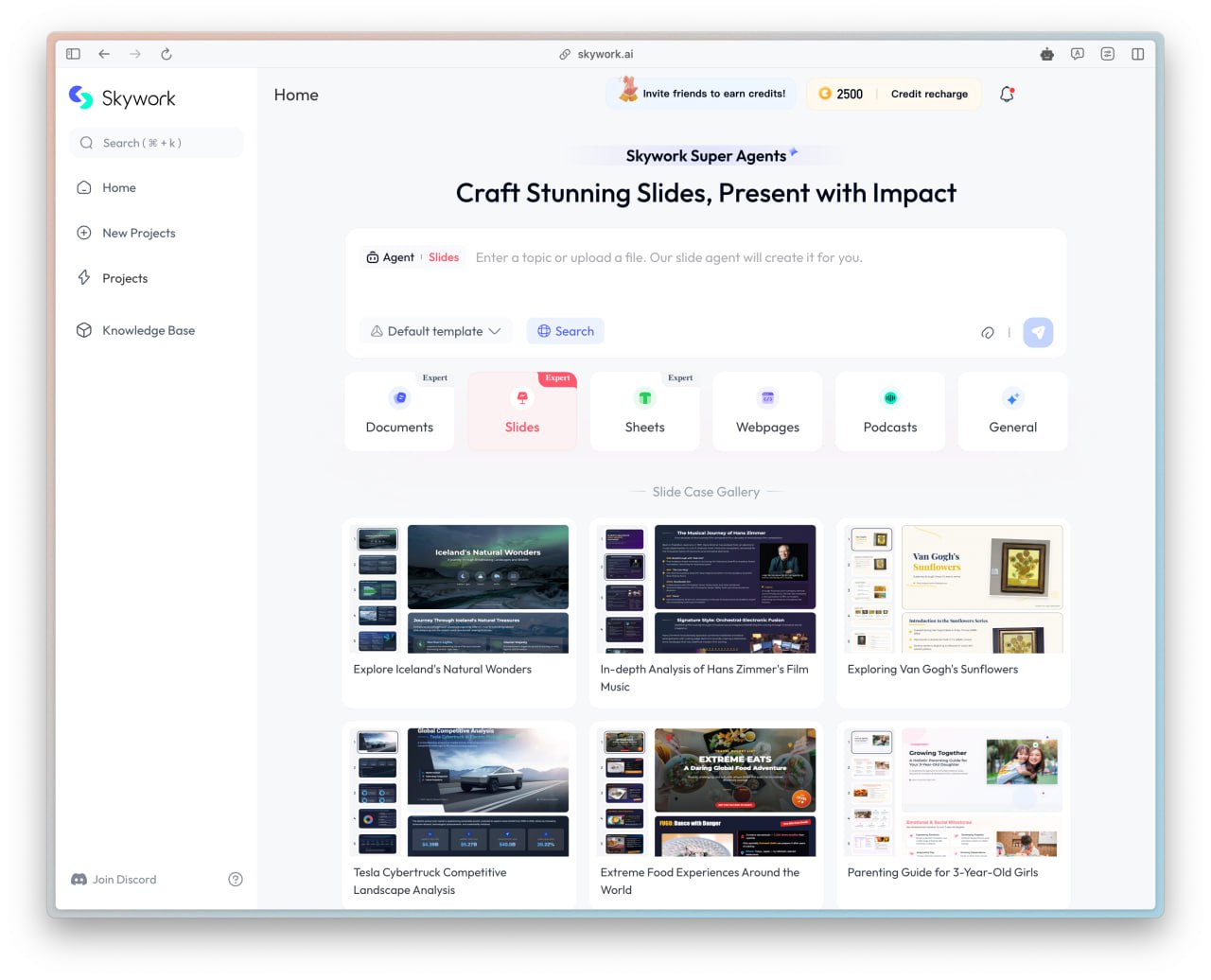Screen dimensions: 1211x980
Task: Click the attachment paperclip icon
Action: (x=988, y=332)
